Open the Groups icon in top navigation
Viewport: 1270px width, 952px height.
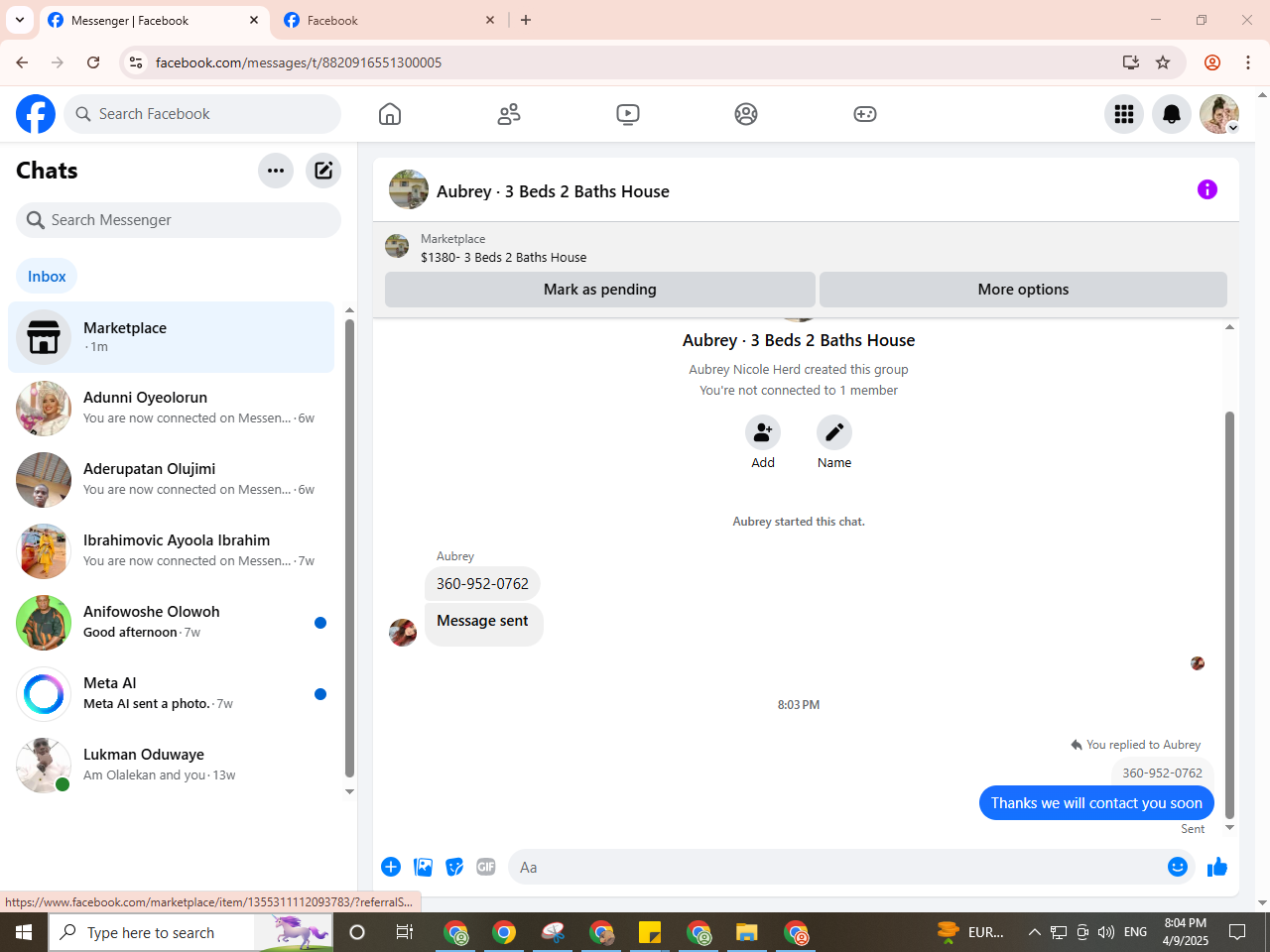coord(746,114)
